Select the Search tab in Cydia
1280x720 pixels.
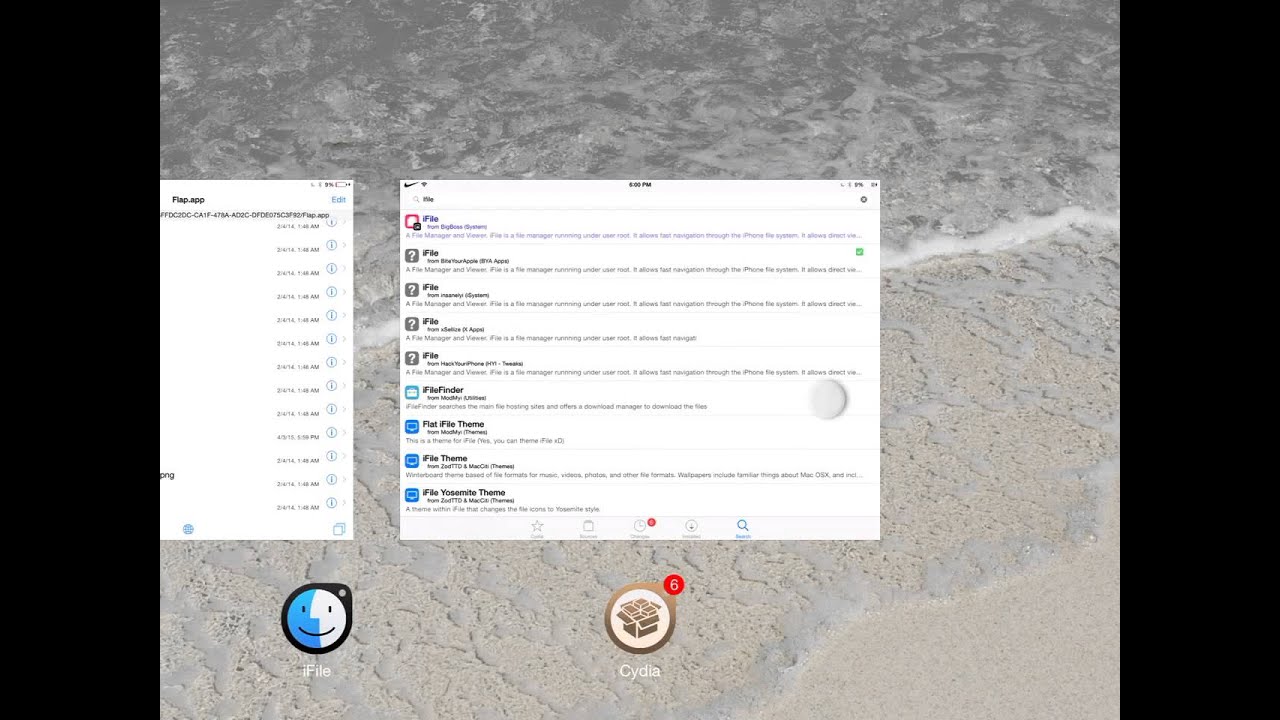click(742, 528)
